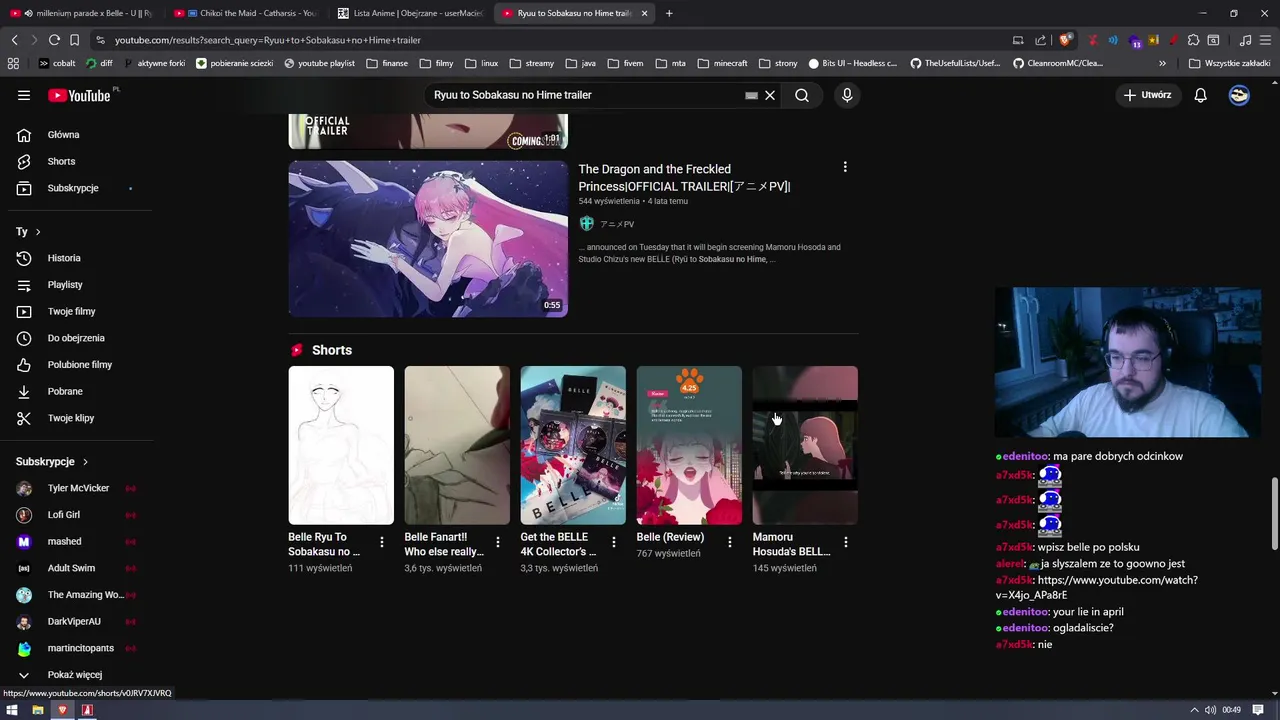The width and height of the screenshot is (1280, 720).
Task: Open the Mamoru Hosuda's BELL short
Action: pyautogui.click(x=805, y=445)
